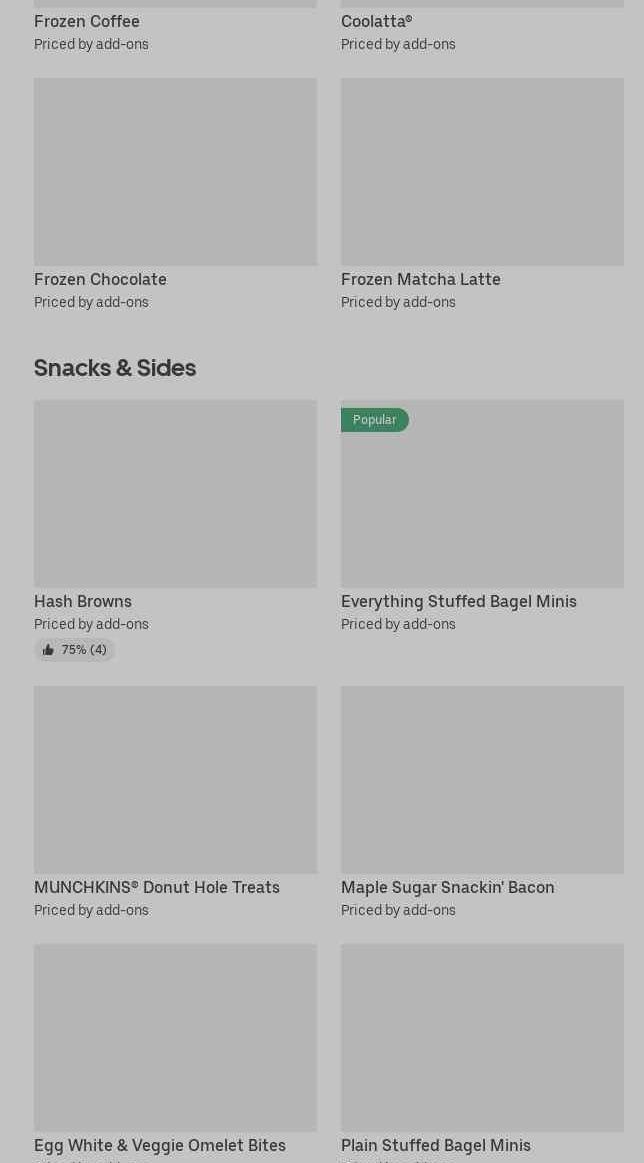The width and height of the screenshot is (644, 1163).
Task: Open Frozen Matcha Latte item title
Action: pos(420,279)
